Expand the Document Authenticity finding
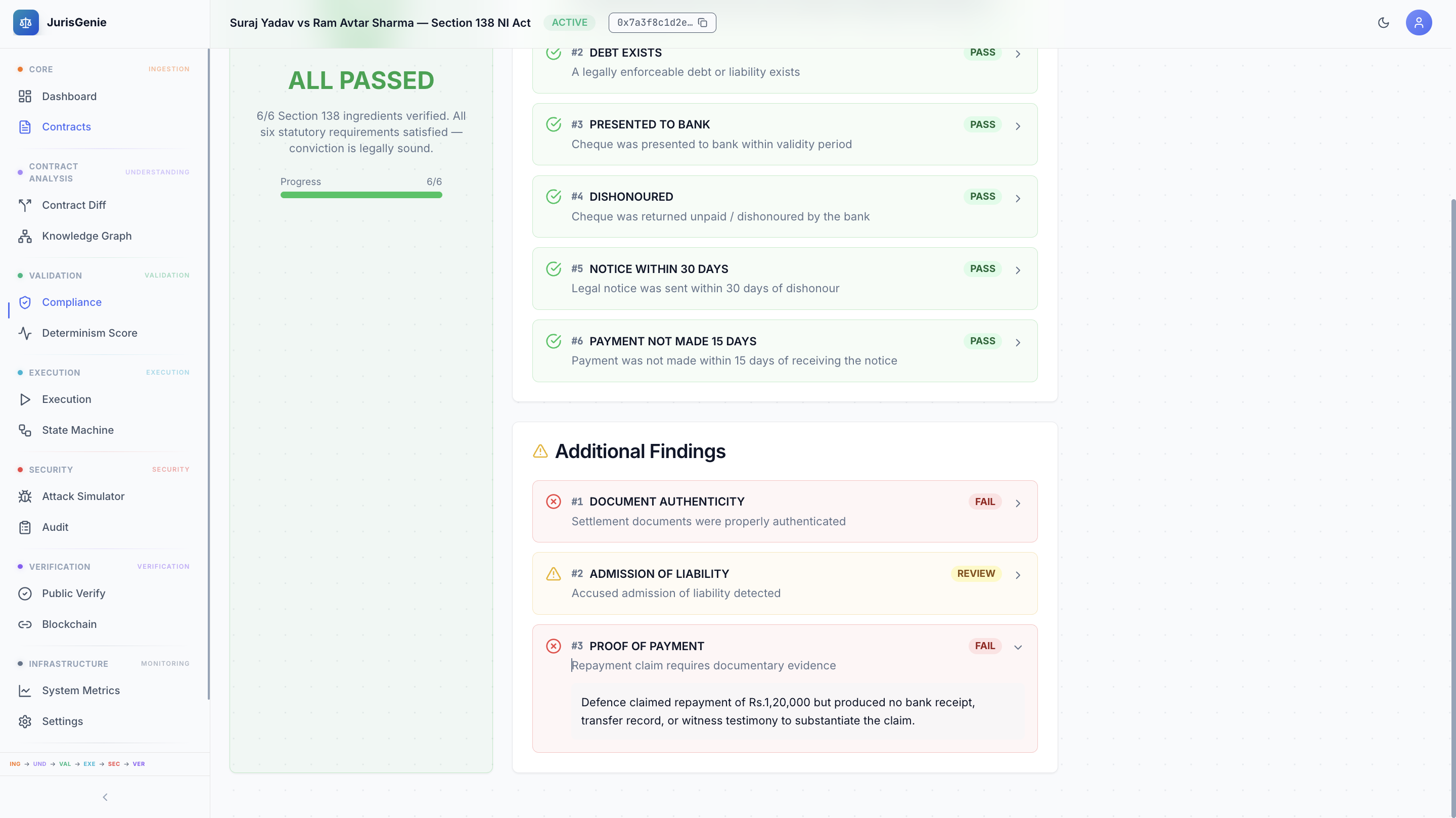 (1017, 503)
